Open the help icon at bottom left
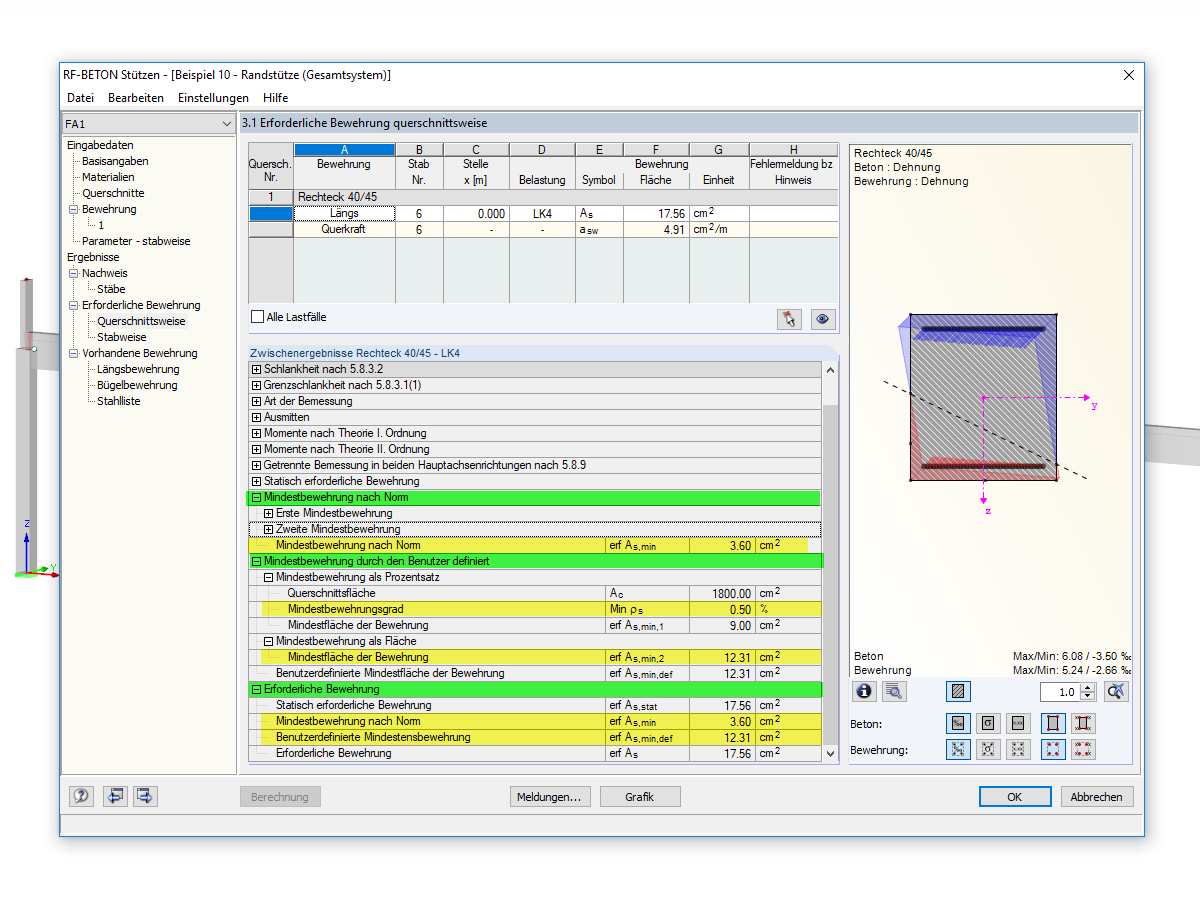This screenshot has height=900, width=1200. coord(81,796)
